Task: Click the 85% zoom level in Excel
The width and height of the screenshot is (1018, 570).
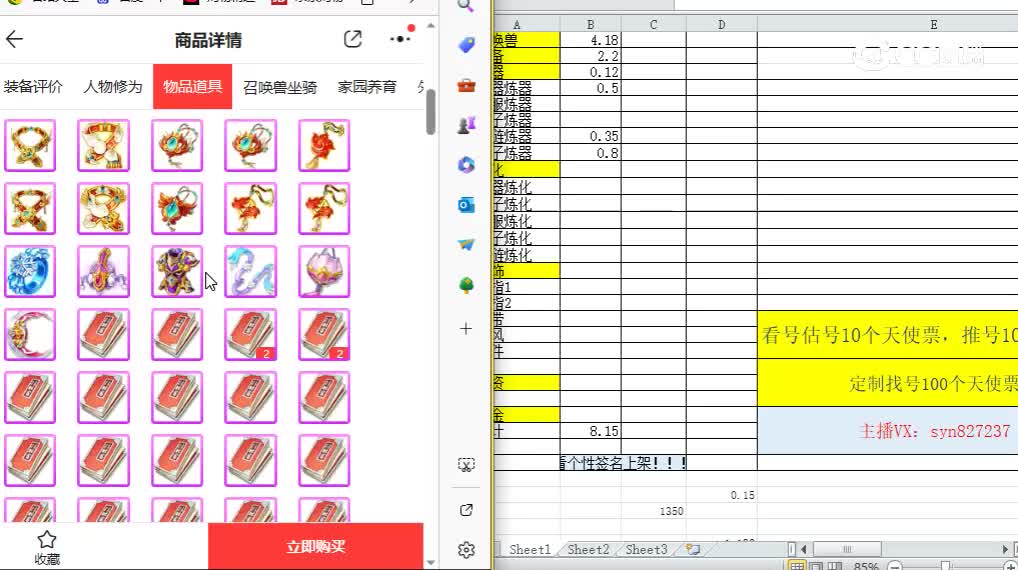Action: tap(866, 566)
